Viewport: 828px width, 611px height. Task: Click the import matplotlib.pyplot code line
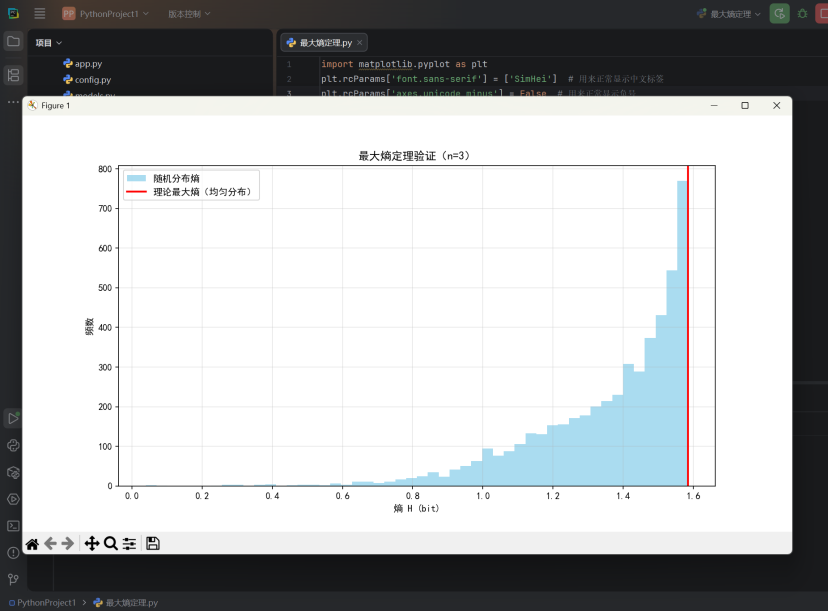(404, 64)
